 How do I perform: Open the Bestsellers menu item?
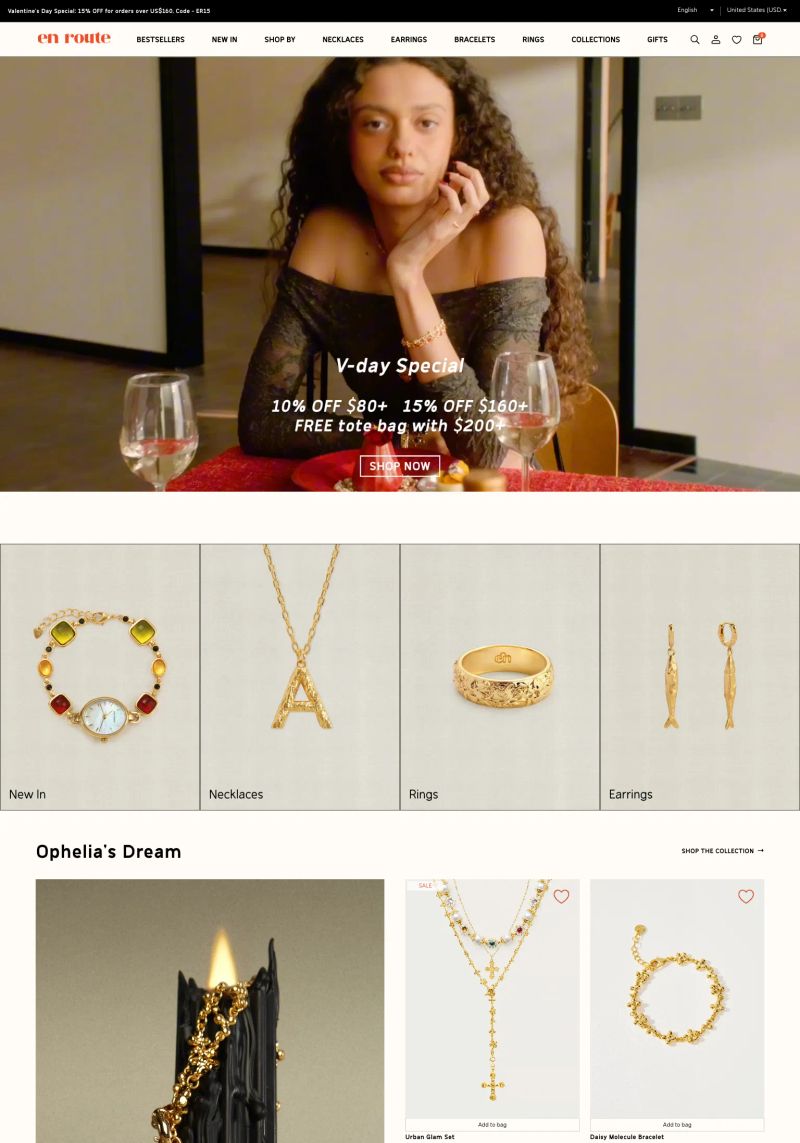[x=160, y=39]
